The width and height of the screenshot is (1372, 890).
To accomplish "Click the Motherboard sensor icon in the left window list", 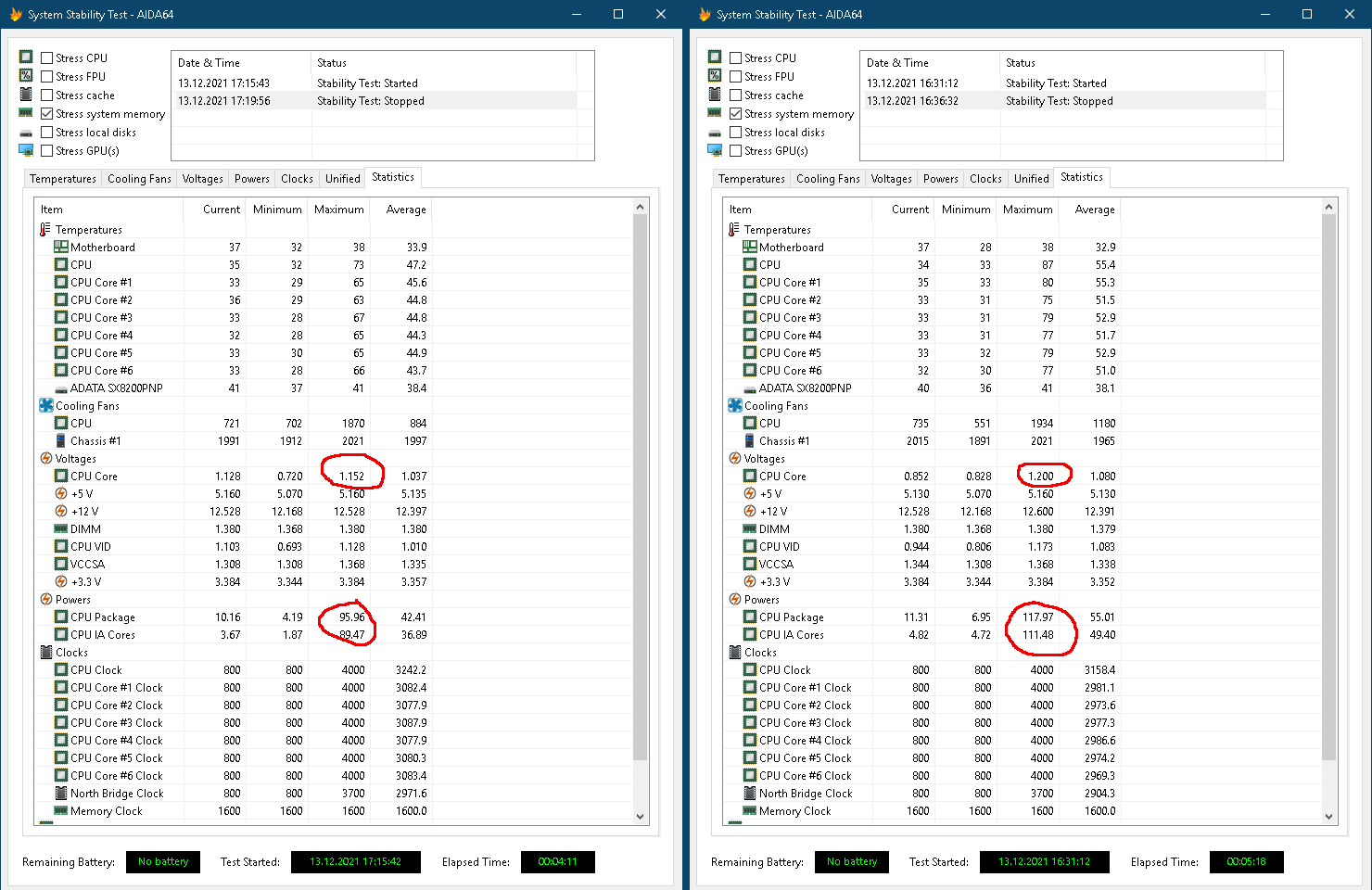I will click(61, 247).
